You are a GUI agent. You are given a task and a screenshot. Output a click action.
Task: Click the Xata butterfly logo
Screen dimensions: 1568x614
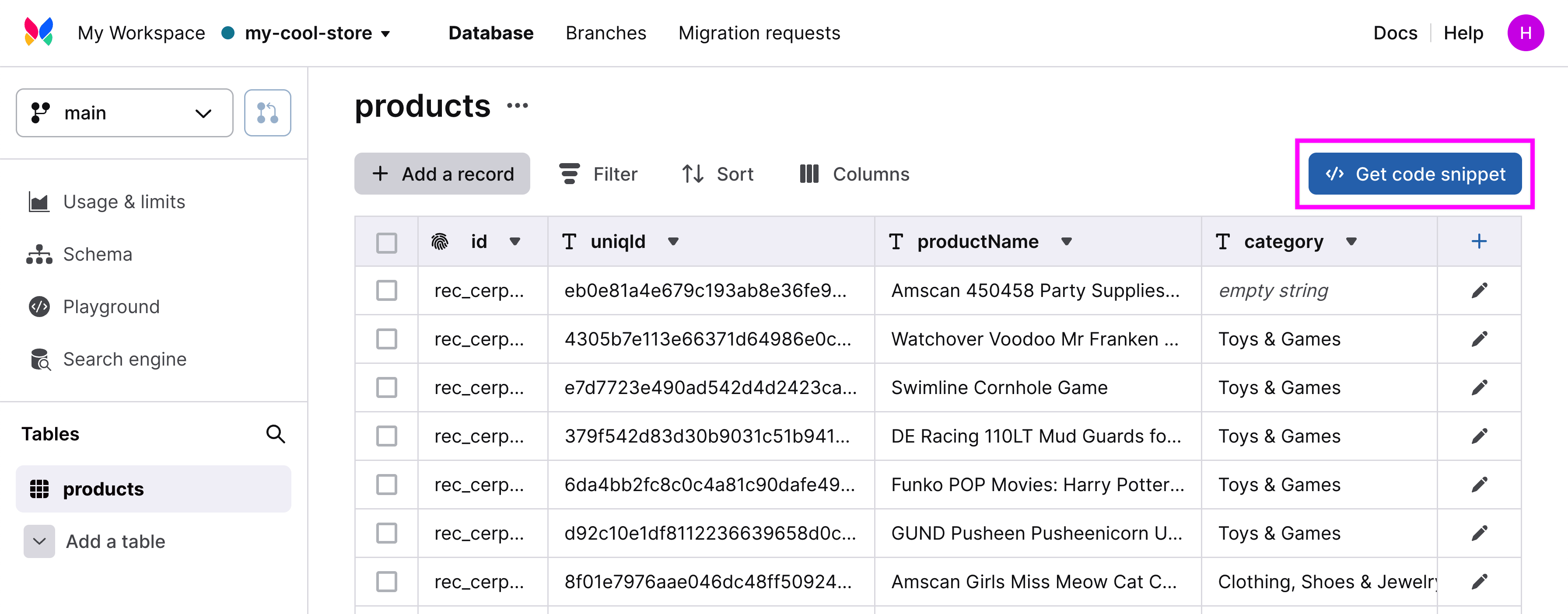pyautogui.click(x=38, y=31)
